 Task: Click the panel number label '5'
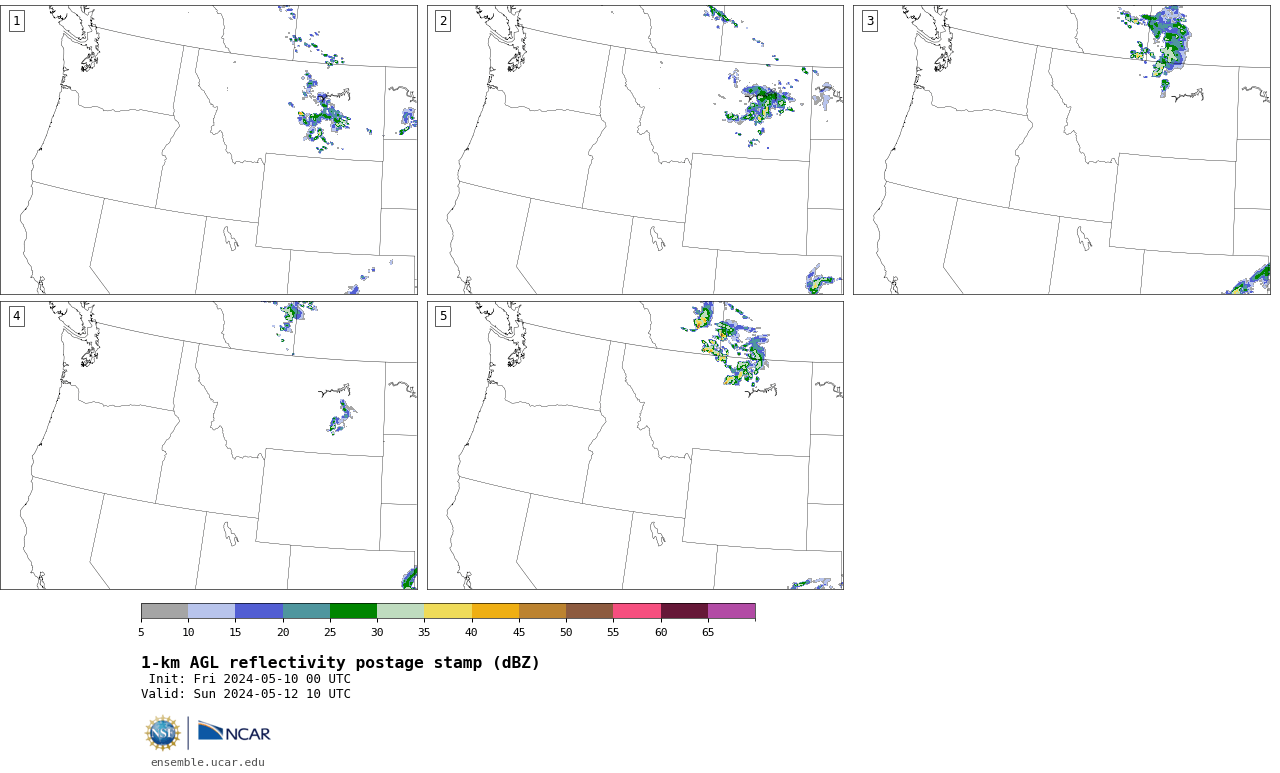443,316
